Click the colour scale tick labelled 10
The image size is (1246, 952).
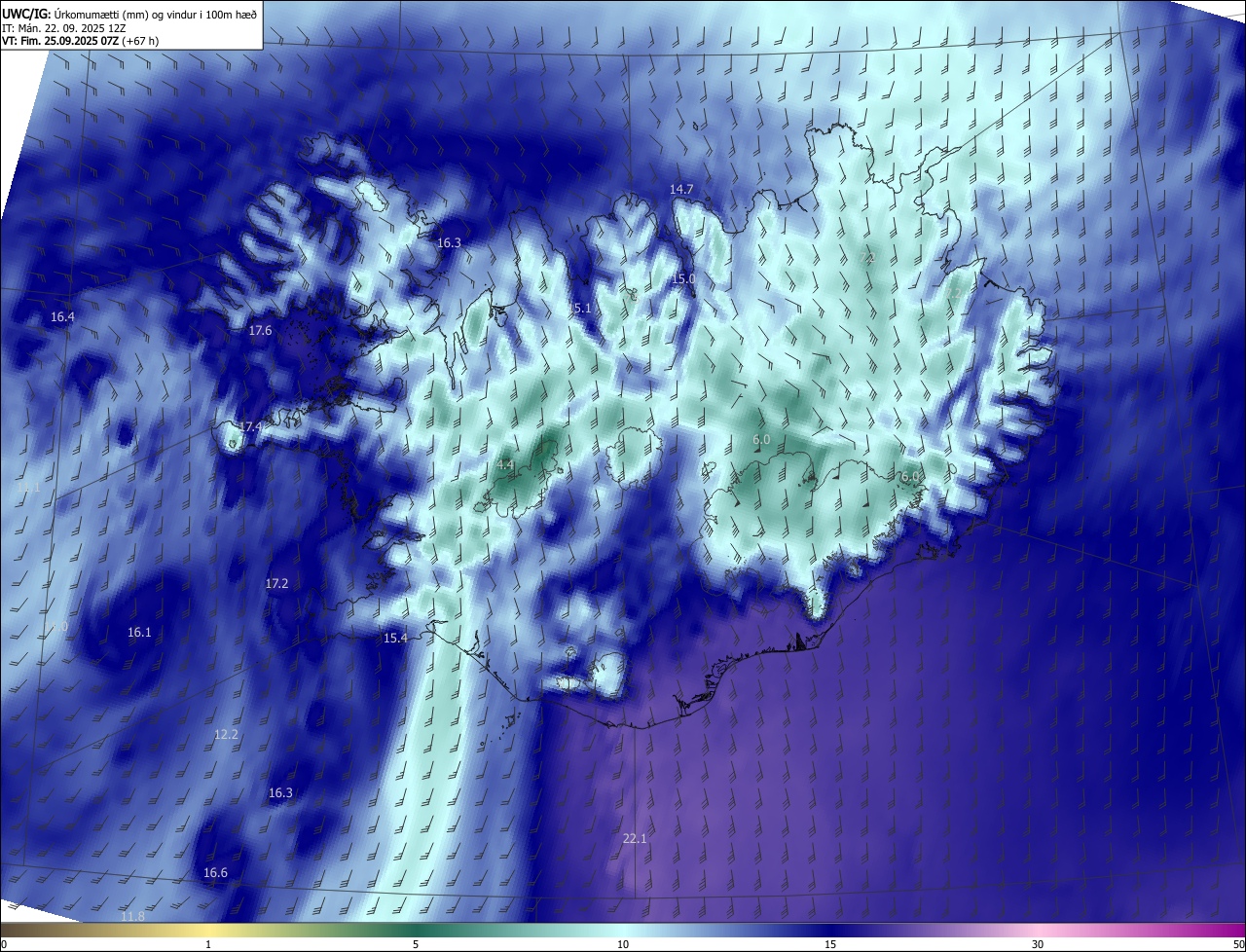click(623, 944)
